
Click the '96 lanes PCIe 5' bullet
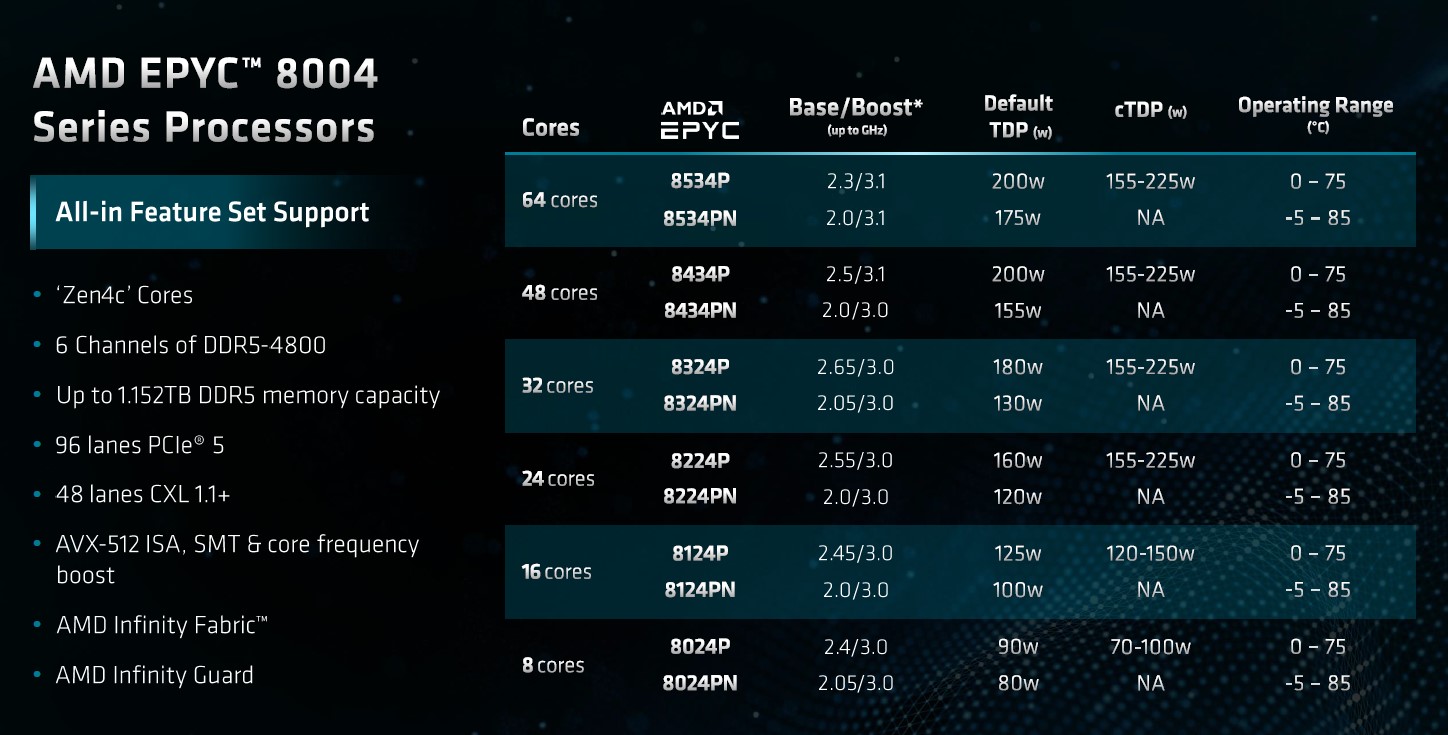click(140, 445)
